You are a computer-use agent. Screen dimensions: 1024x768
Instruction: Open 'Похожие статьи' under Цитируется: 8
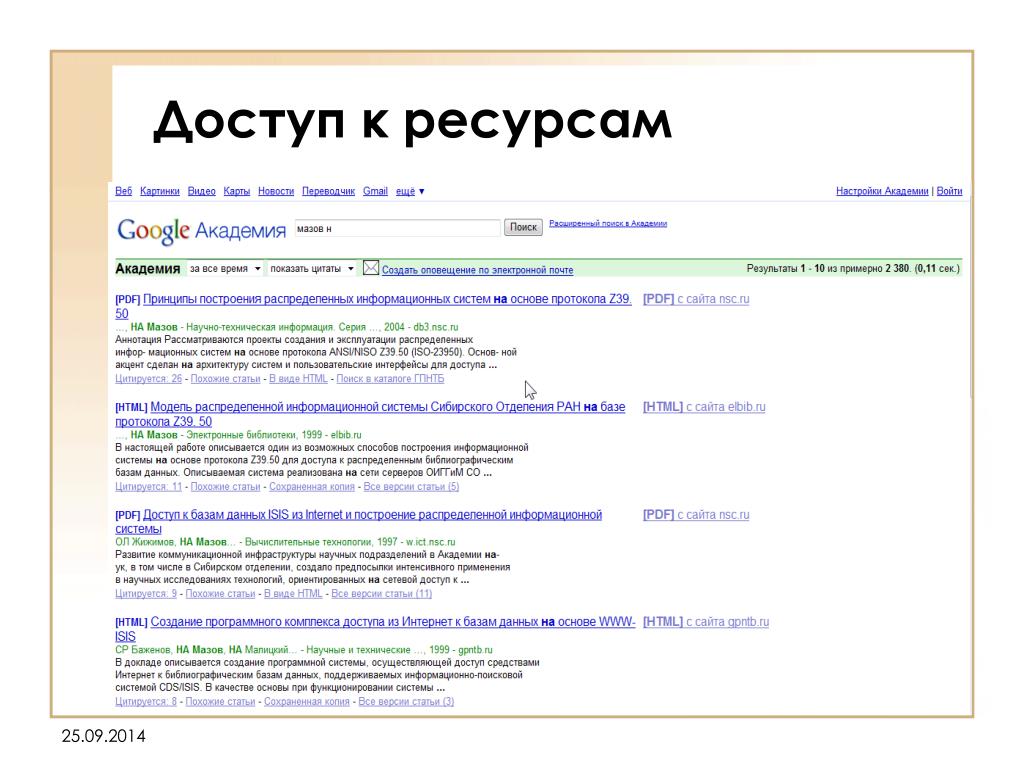click(220, 701)
